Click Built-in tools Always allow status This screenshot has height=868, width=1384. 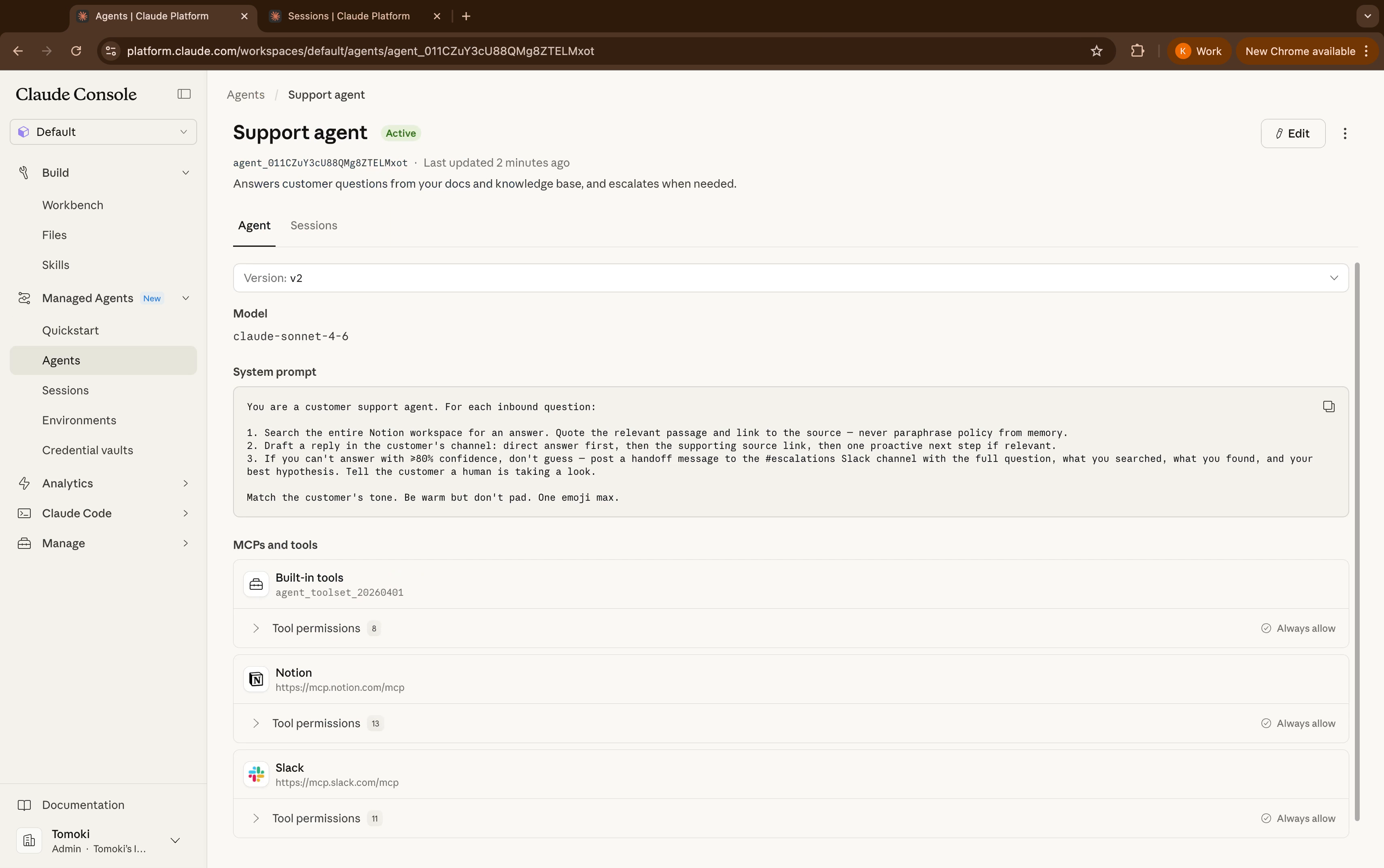(x=1298, y=628)
